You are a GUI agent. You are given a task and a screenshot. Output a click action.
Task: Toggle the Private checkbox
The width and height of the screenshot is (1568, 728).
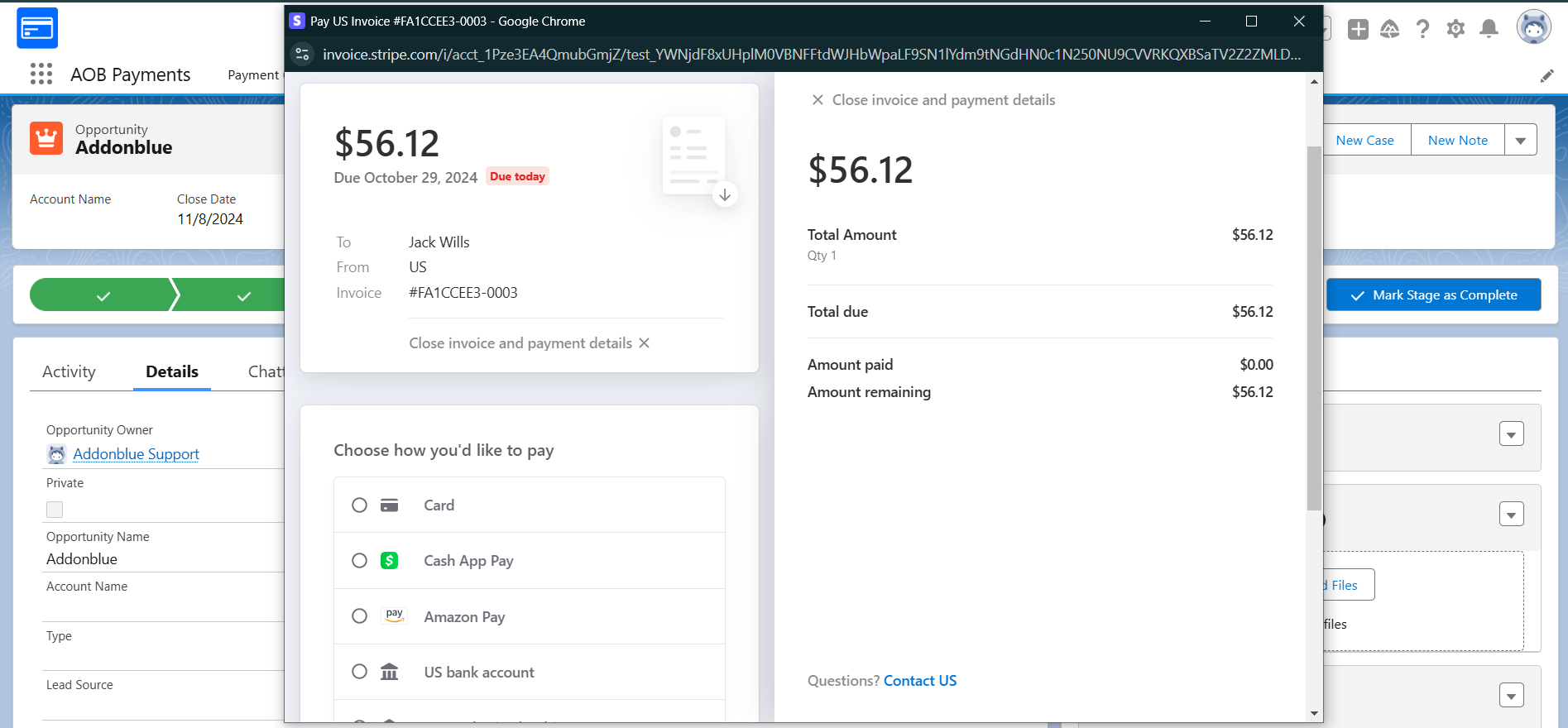point(55,510)
